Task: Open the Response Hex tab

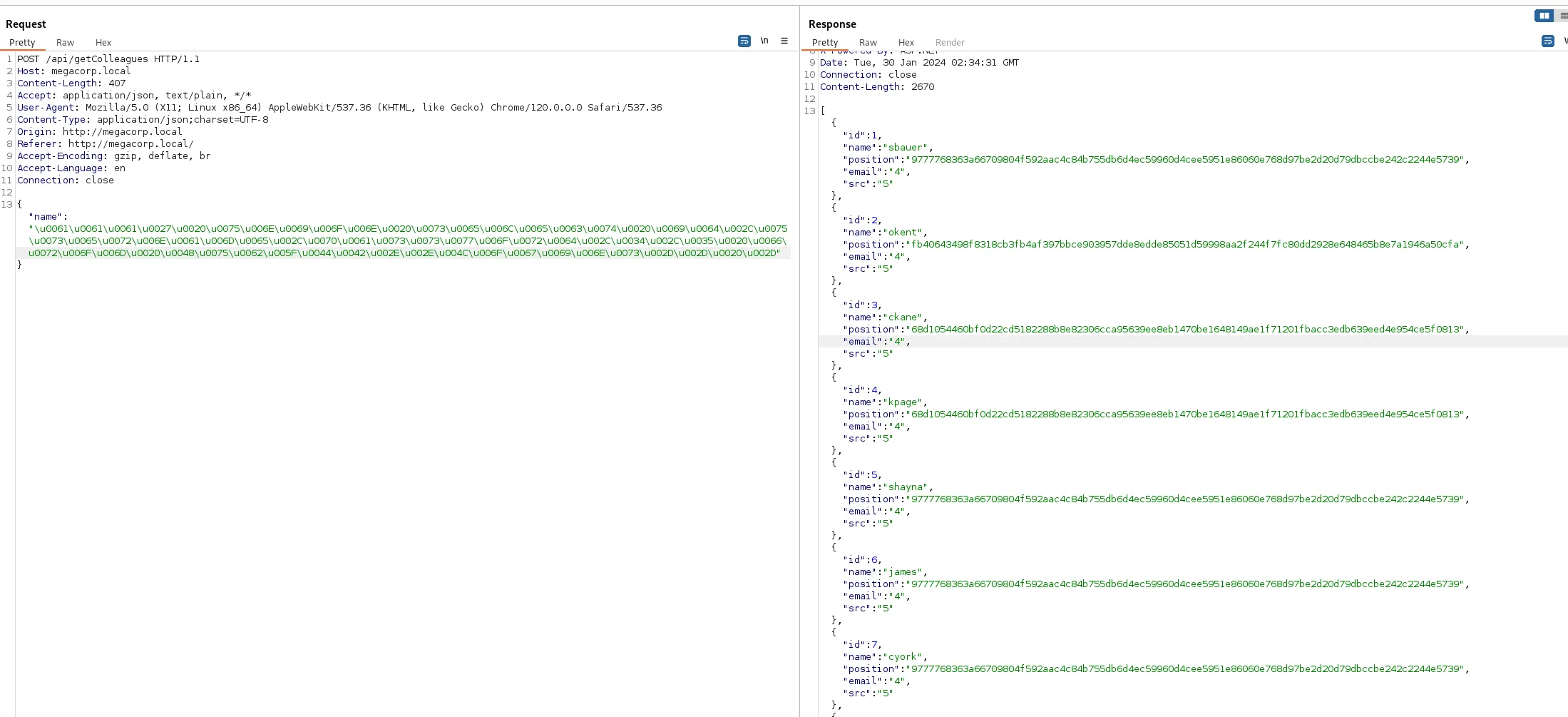Action: coord(906,43)
